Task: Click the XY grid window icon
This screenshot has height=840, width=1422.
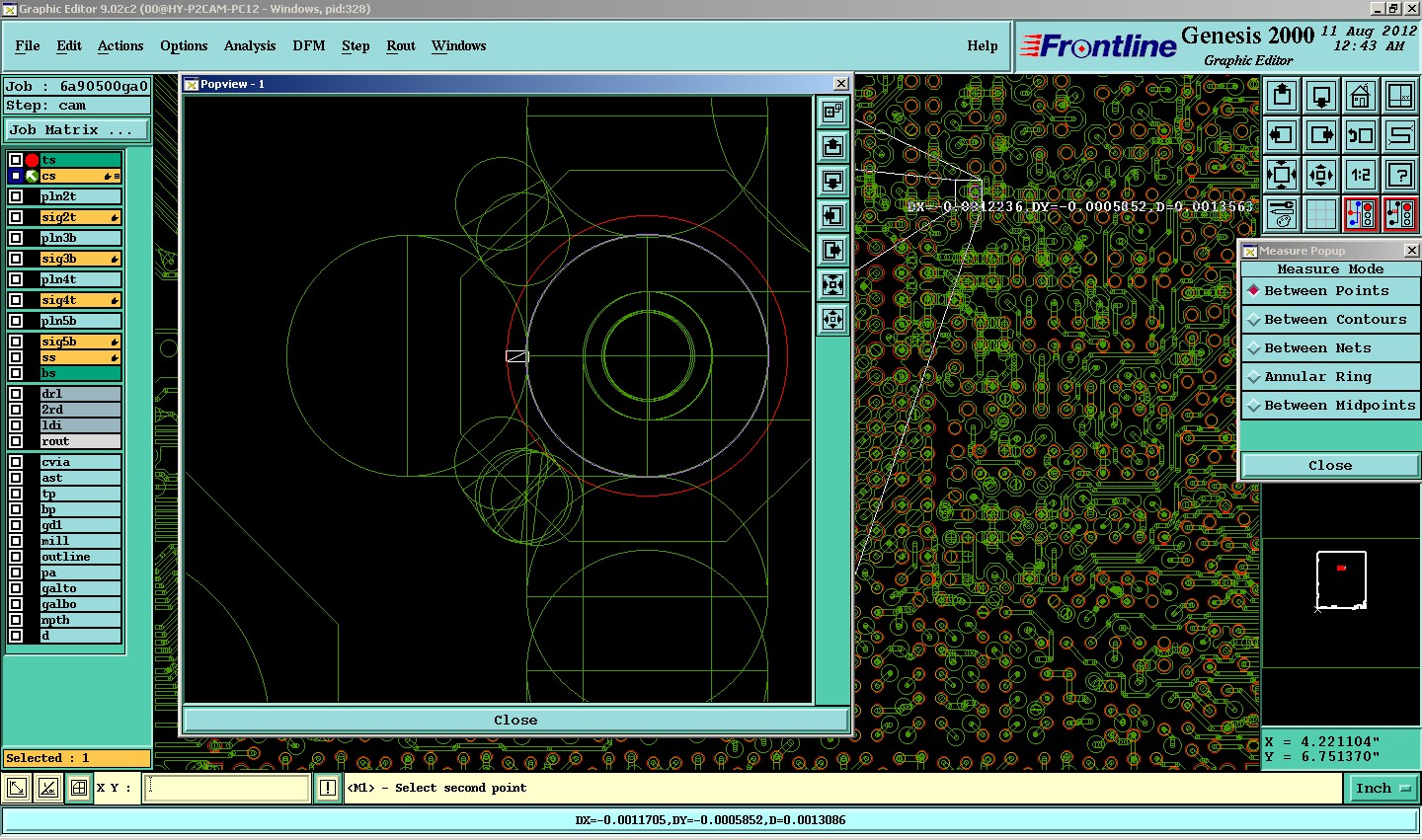Action: pyautogui.click(x=1400, y=96)
